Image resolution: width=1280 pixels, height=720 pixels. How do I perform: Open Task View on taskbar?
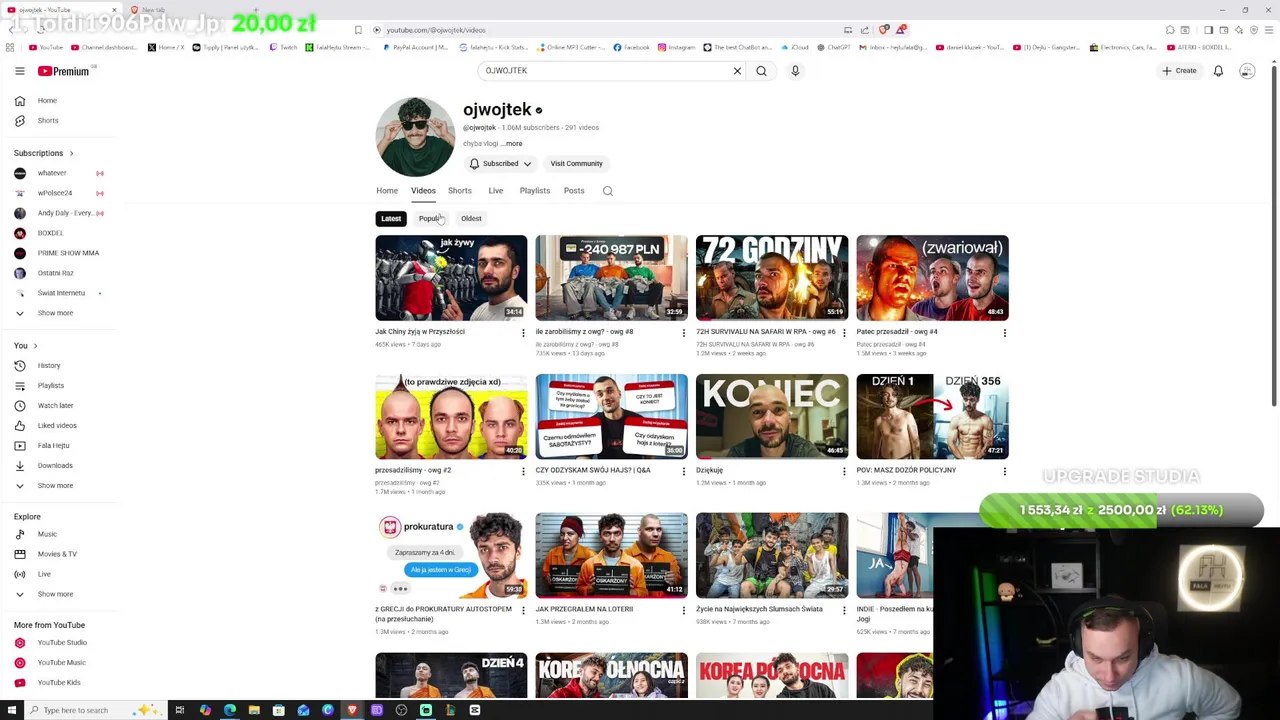pos(180,710)
